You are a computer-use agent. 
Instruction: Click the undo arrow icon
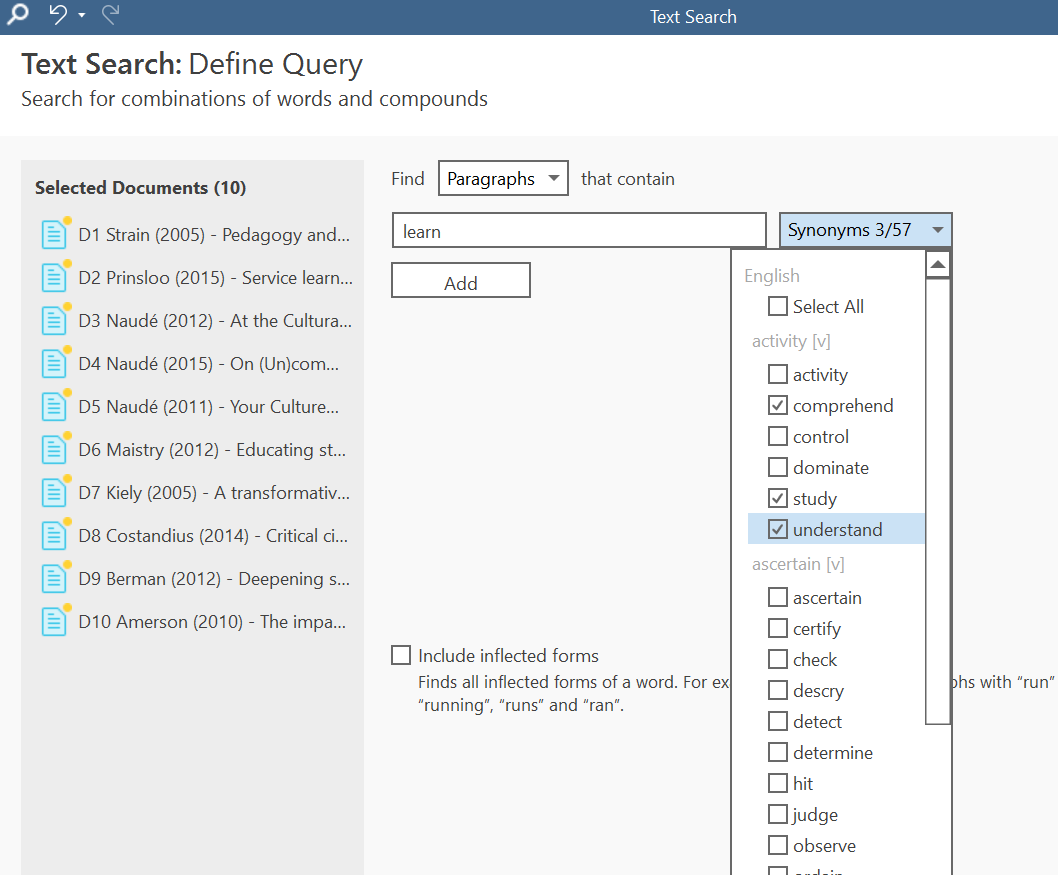point(58,16)
